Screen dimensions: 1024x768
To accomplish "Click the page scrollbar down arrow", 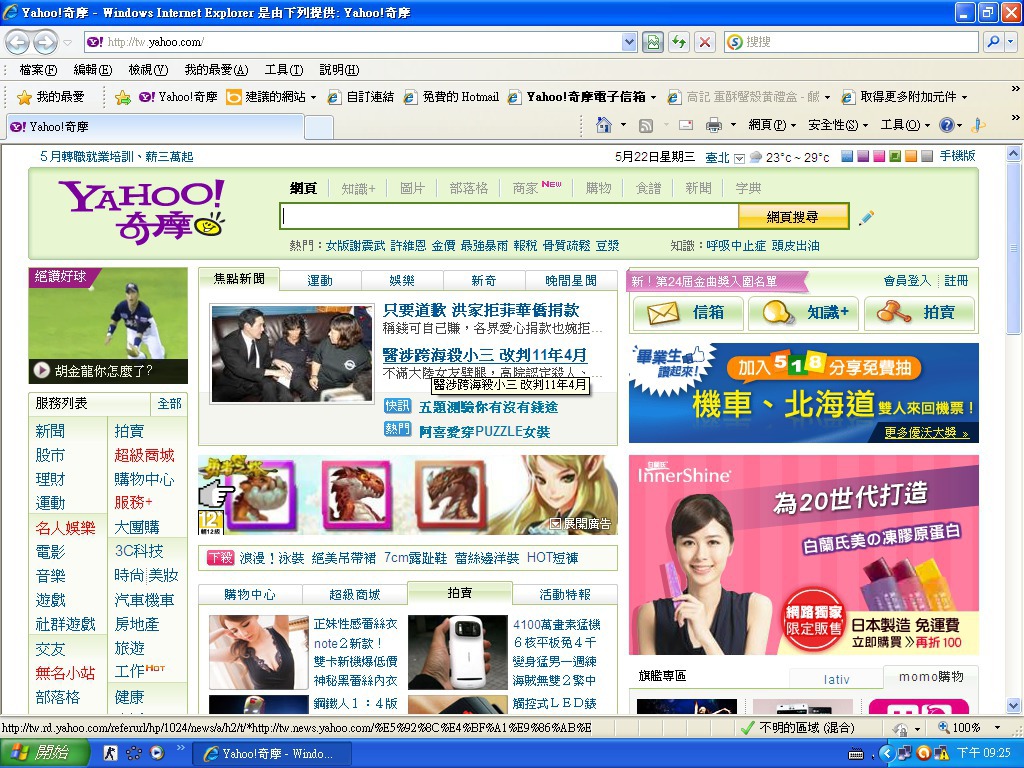I will pyautogui.click(x=1014, y=705).
